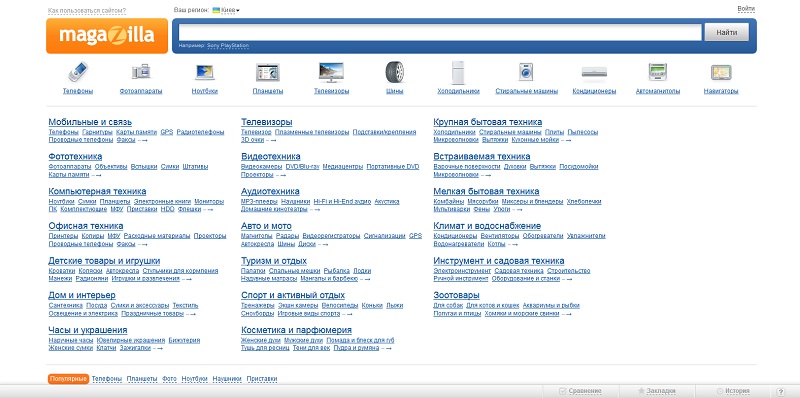The height and width of the screenshot is (398, 800).
Task: Switch to the Фото bottom tab
Action: click(x=169, y=379)
